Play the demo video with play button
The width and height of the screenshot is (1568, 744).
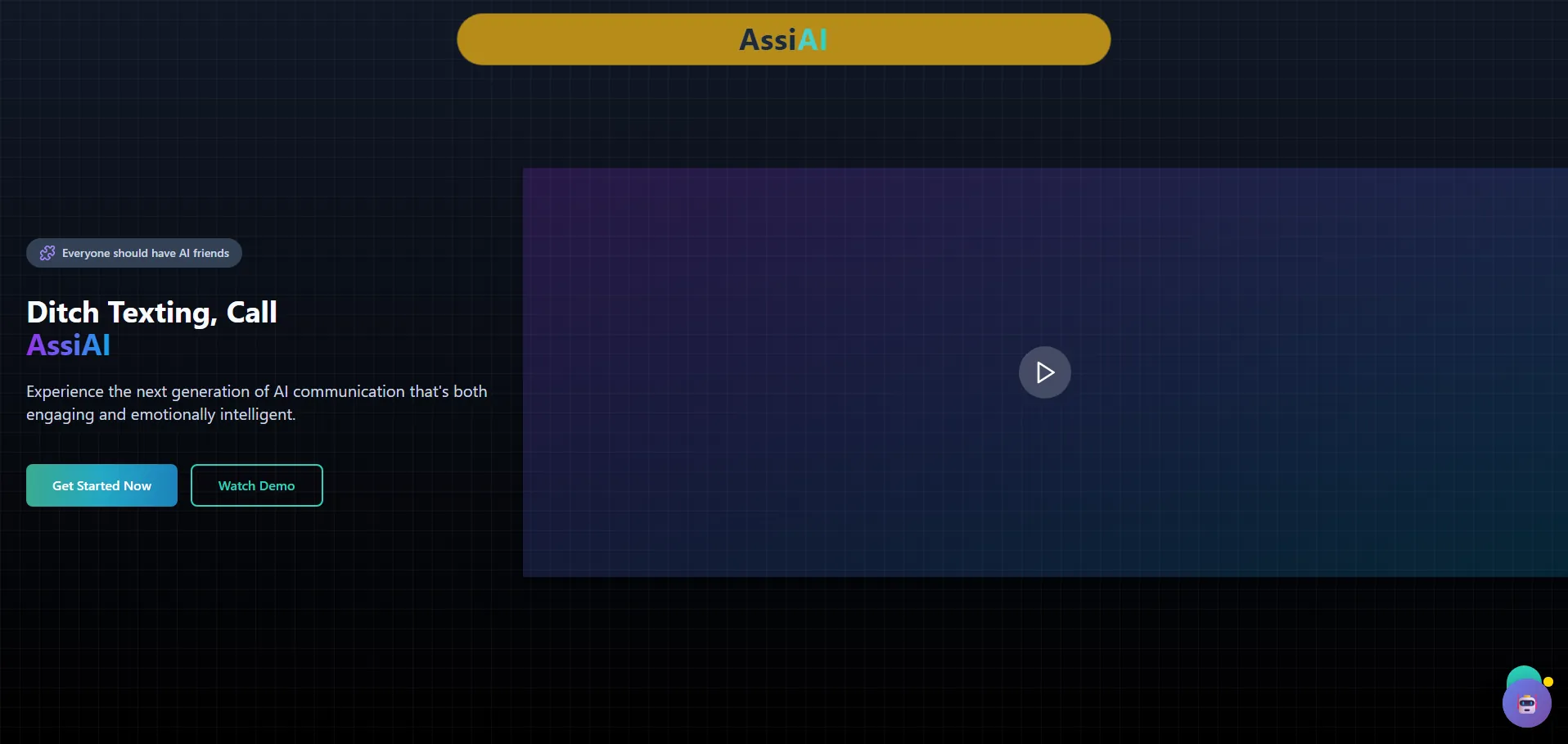click(1044, 372)
